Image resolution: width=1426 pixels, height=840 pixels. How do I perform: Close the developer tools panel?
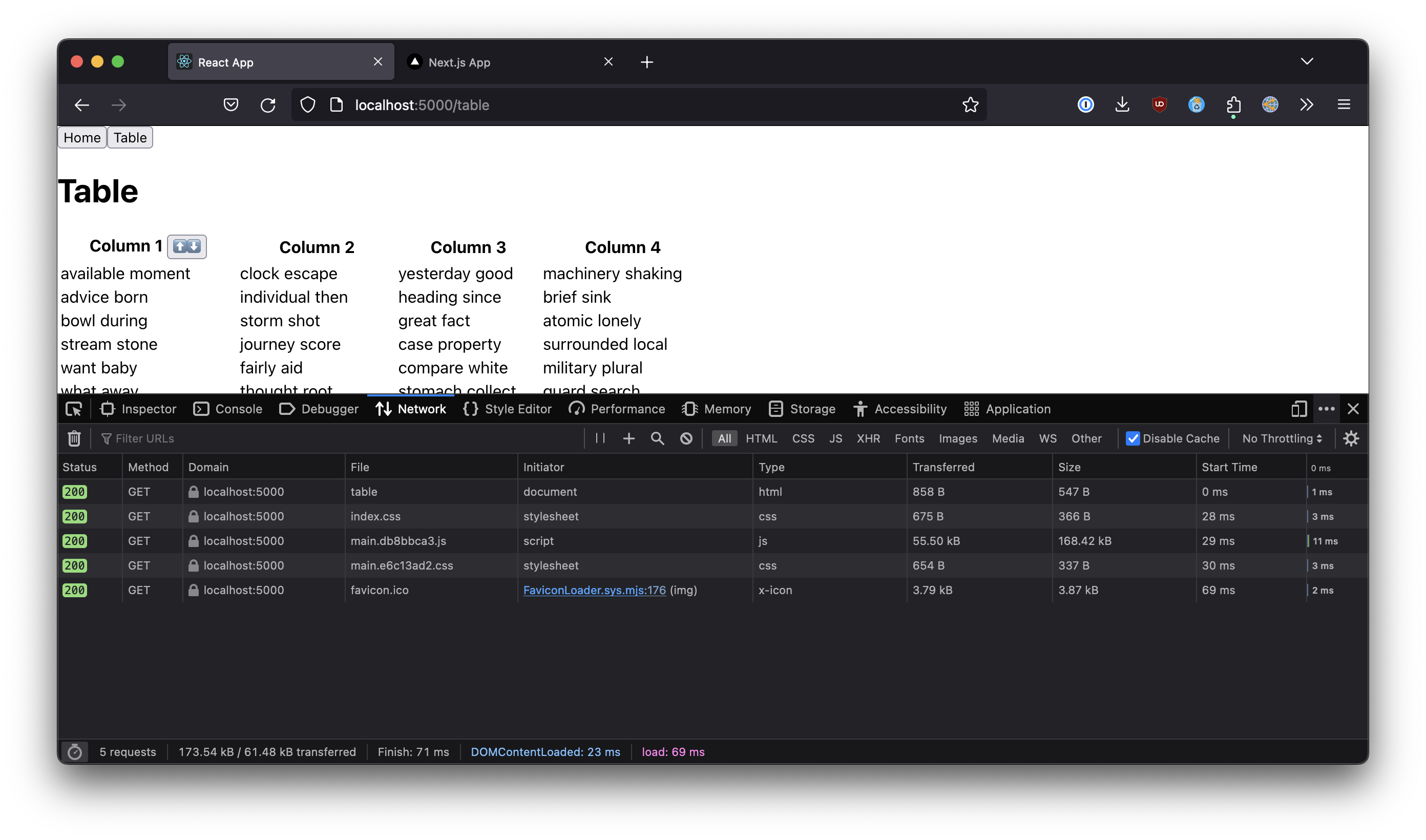coord(1353,409)
